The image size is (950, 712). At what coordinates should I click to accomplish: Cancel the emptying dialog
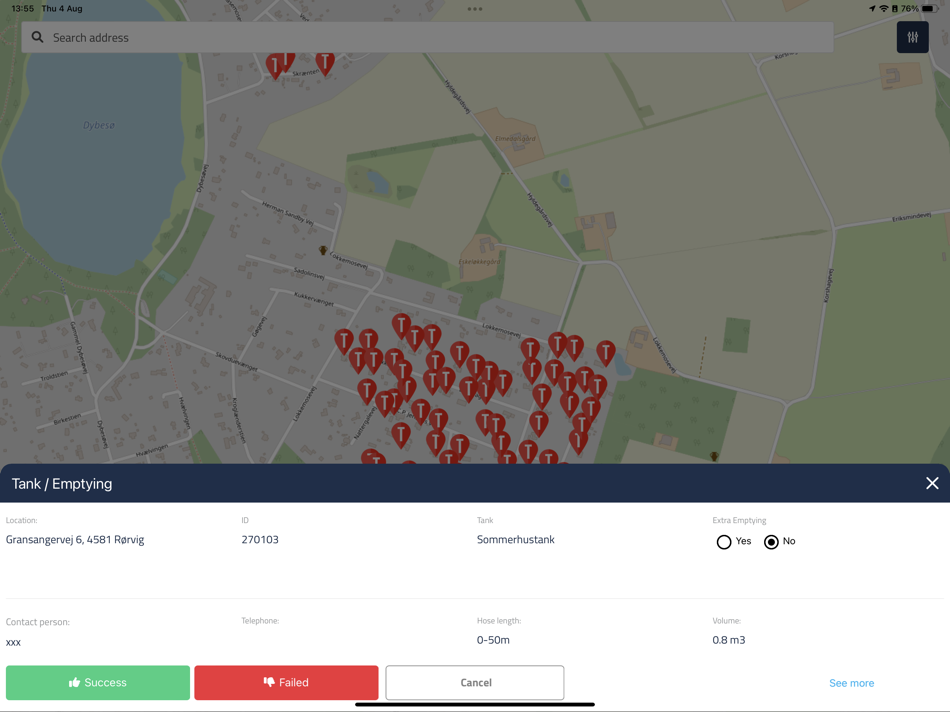(475, 682)
